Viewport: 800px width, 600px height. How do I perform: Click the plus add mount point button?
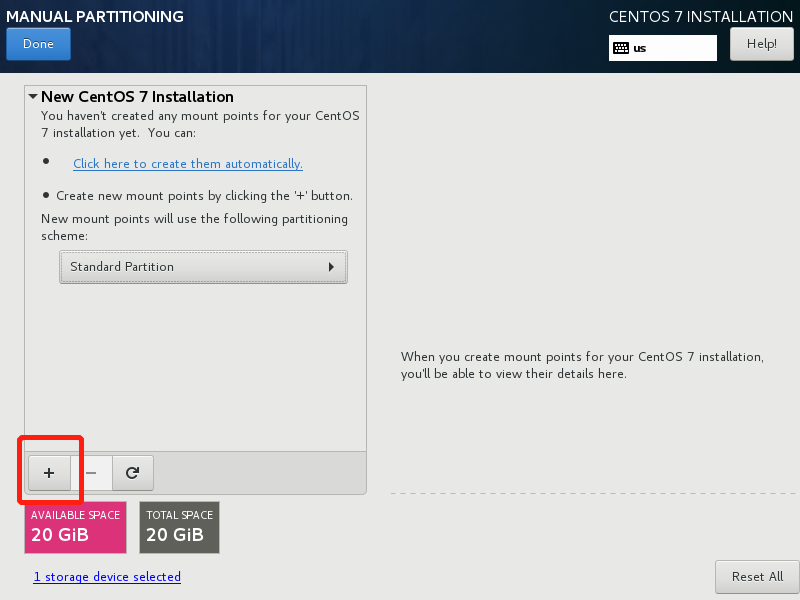pyautogui.click(x=49, y=473)
